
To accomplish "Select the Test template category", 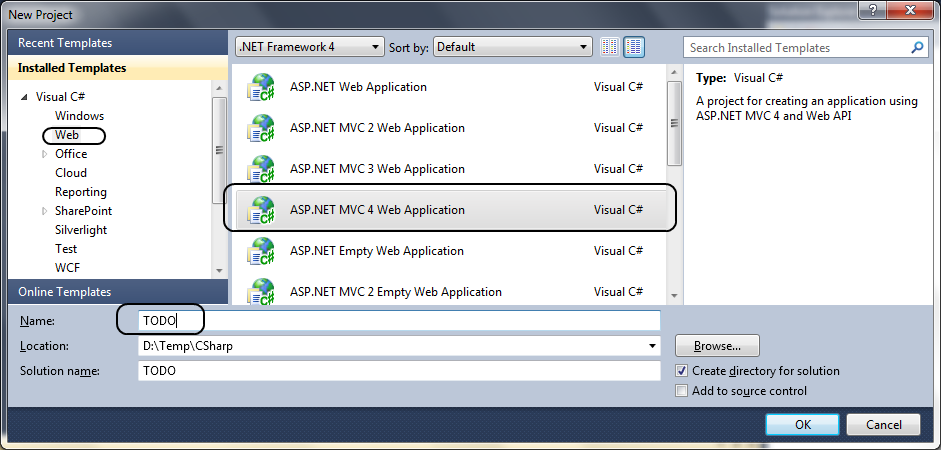I will click(x=66, y=249).
